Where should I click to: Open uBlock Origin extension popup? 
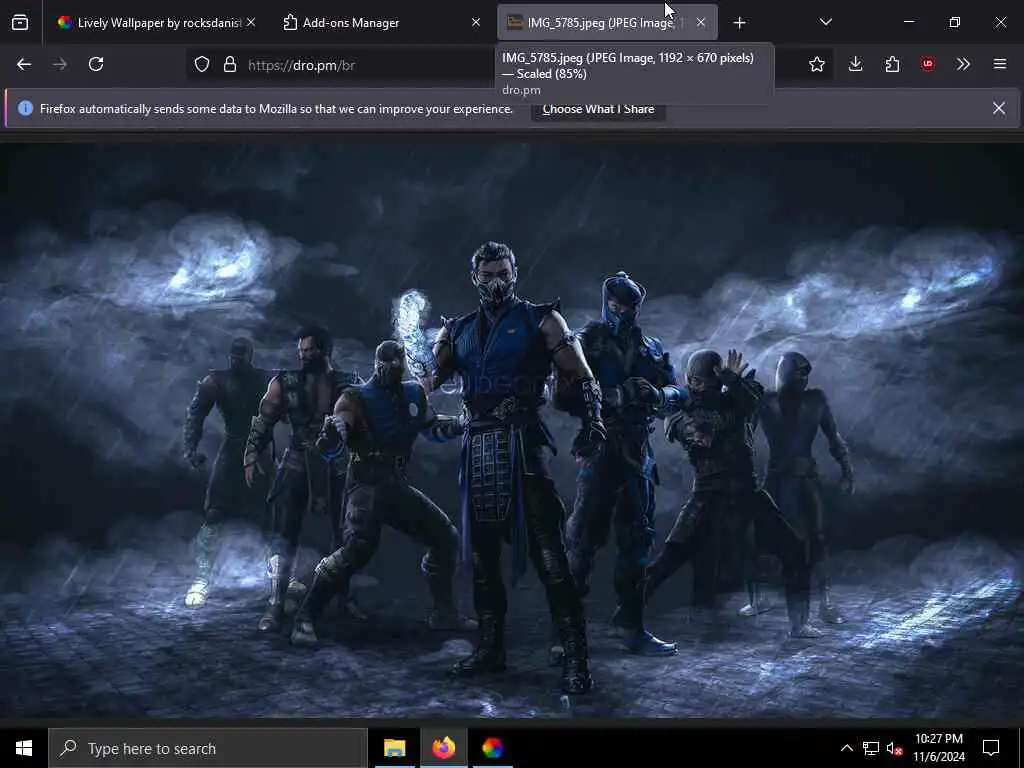(928, 64)
